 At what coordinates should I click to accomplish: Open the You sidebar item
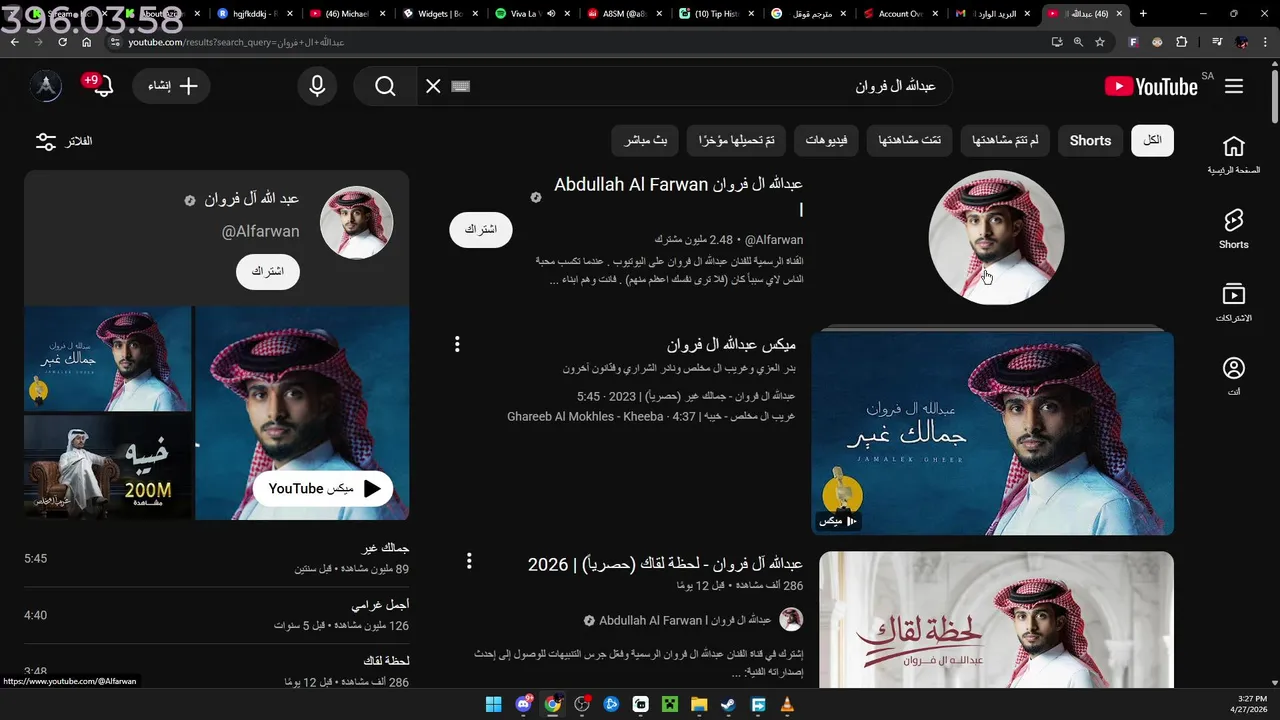(1233, 376)
